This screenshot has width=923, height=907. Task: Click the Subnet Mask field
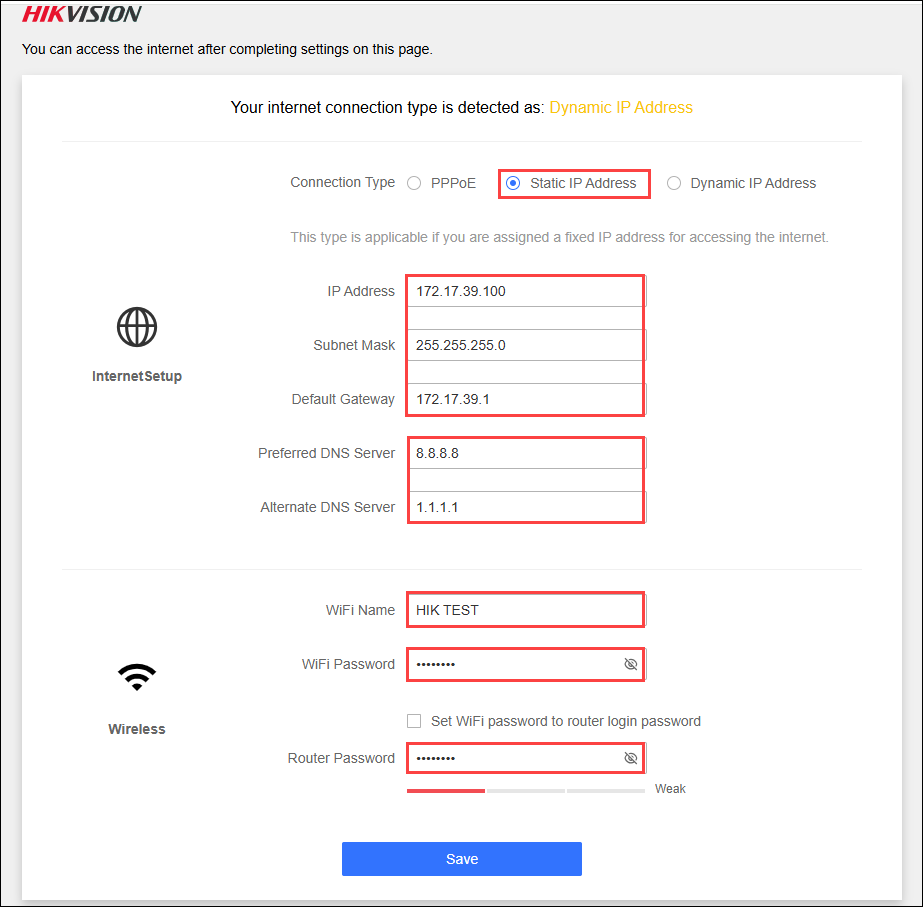pyautogui.click(x=524, y=345)
